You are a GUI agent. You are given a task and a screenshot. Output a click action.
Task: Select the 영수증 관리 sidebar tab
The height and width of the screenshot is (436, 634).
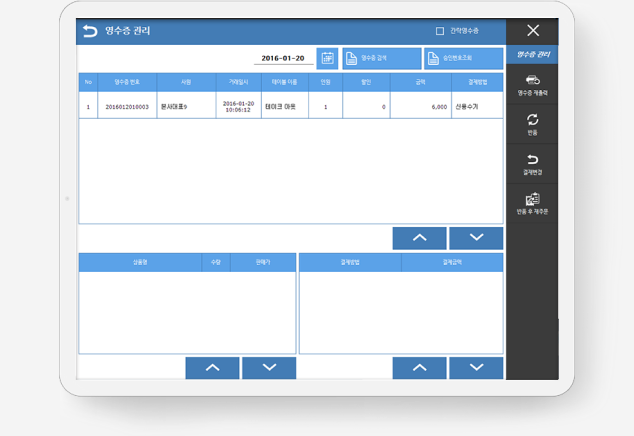click(x=532, y=54)
